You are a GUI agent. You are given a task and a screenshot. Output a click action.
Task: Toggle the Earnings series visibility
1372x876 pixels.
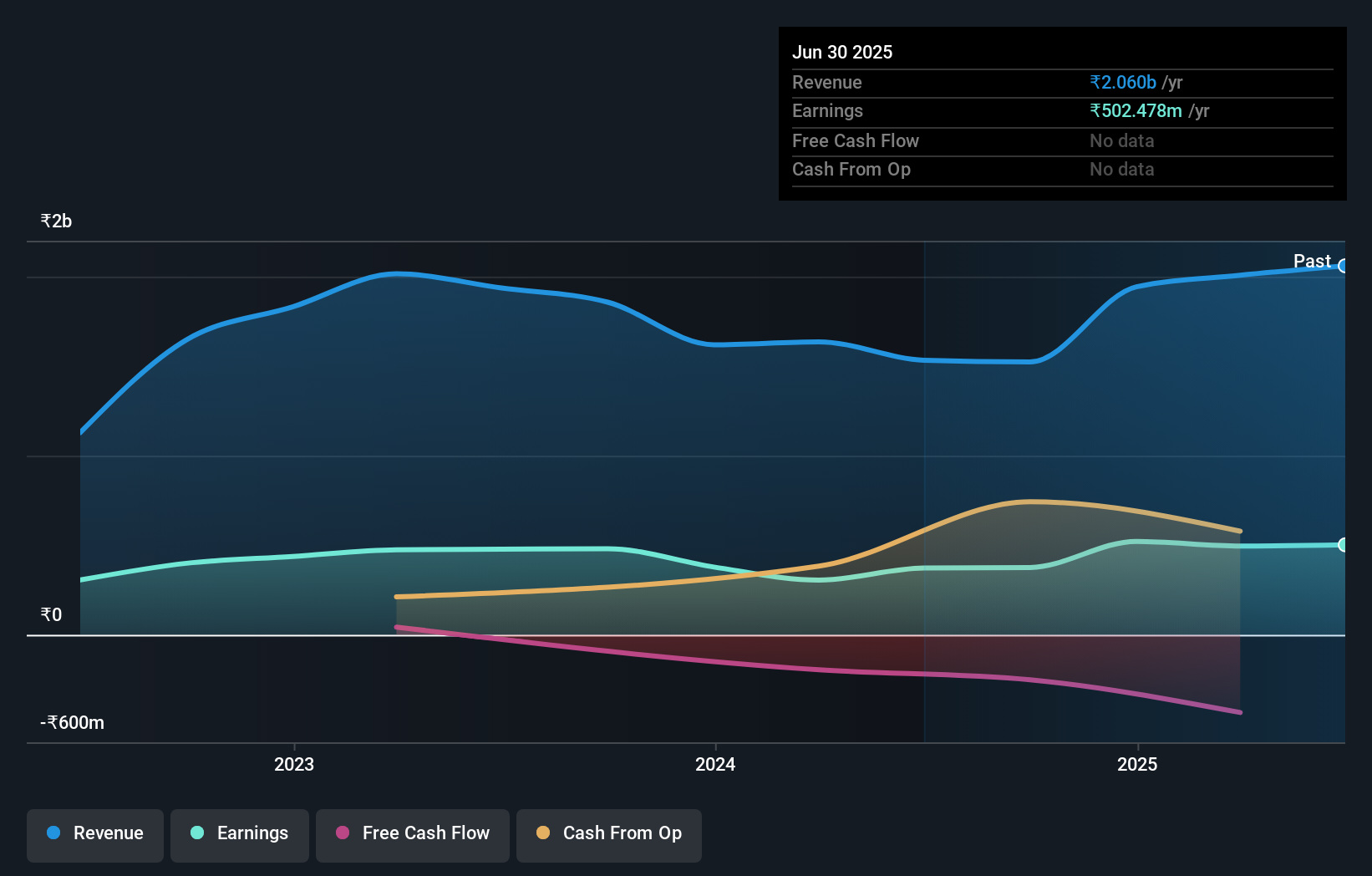tap(240, 833)
